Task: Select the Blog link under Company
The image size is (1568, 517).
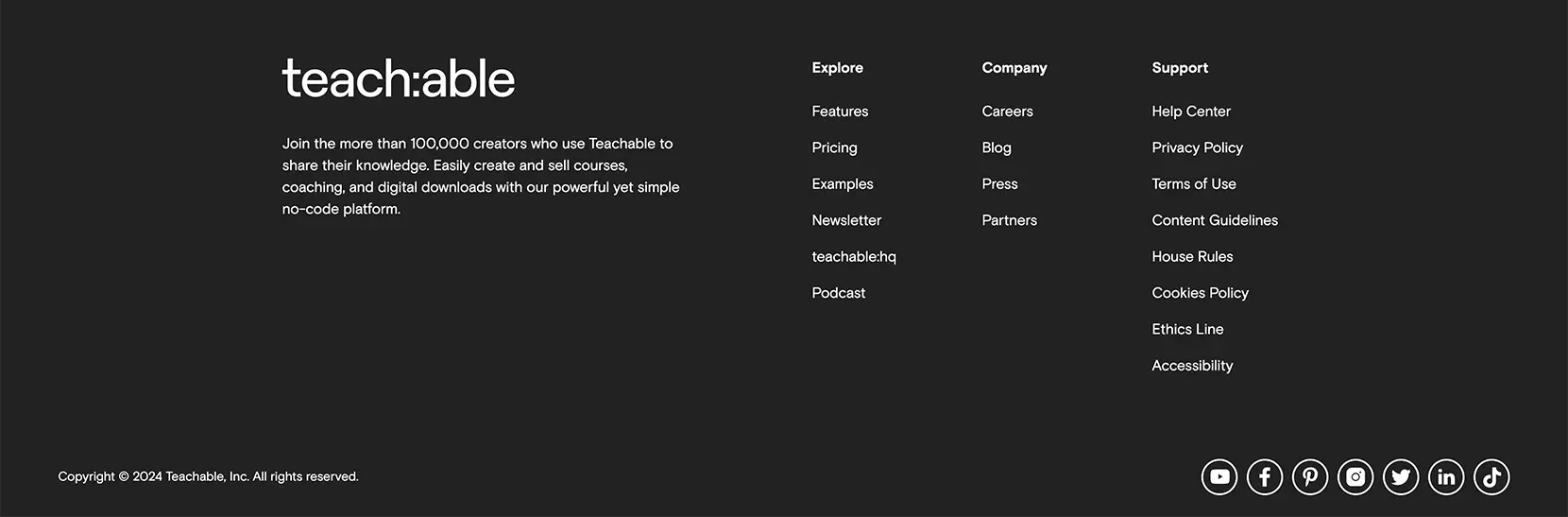Action: [x=997, y=148]
